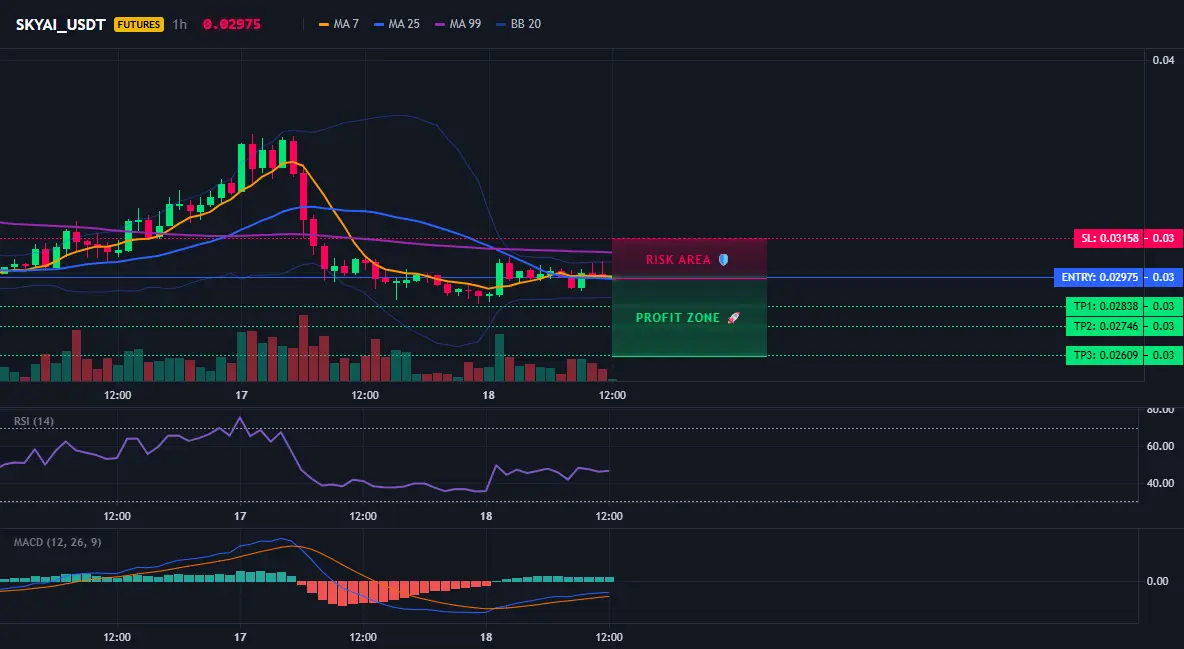Click the RISK AREA label
This screenshot has width=1184, height=649.
(678, 260)
